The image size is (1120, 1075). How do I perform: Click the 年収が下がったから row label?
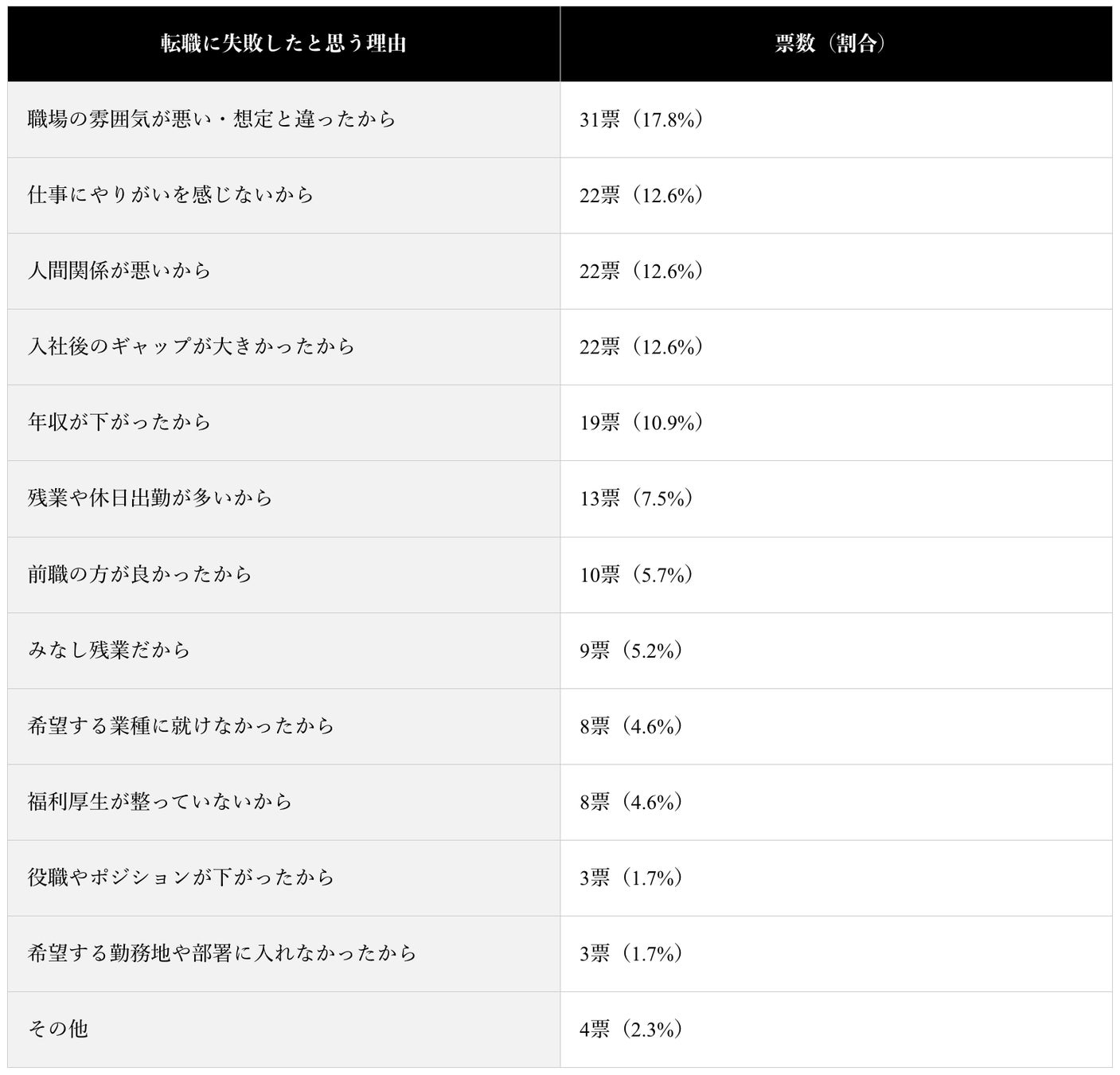point(119,422)
